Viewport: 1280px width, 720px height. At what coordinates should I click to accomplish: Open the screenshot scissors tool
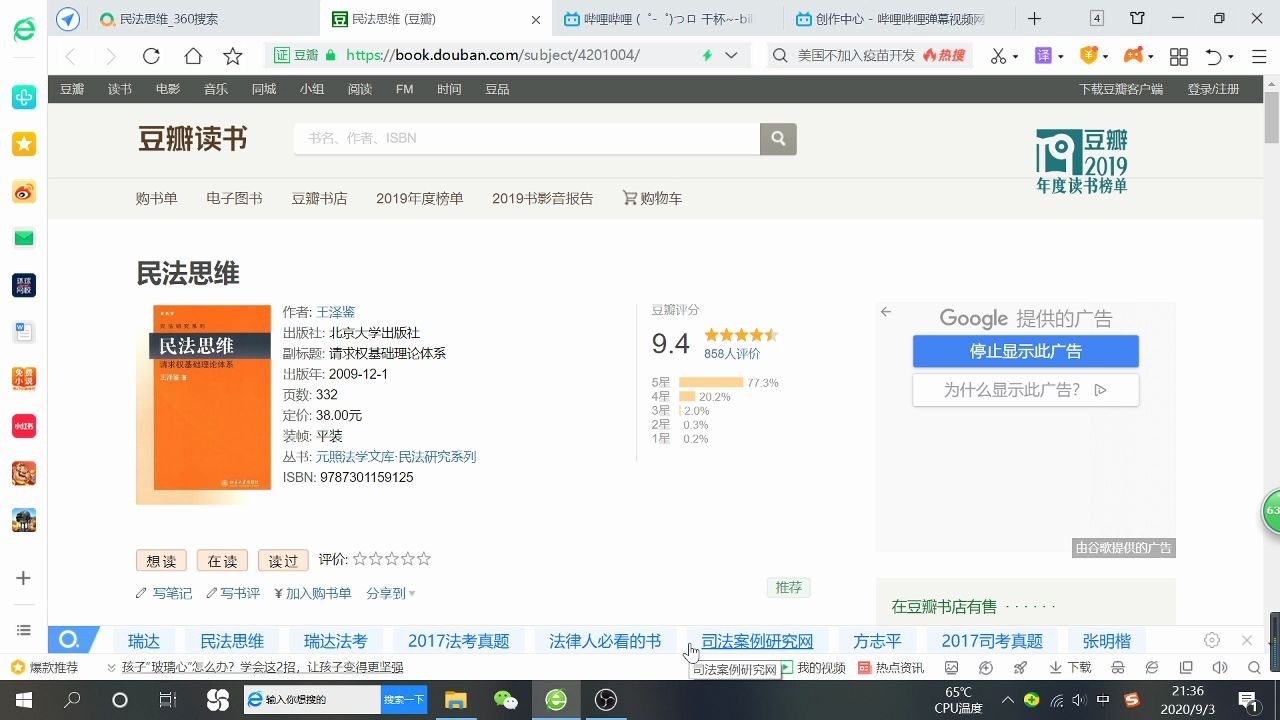[997, 56]
